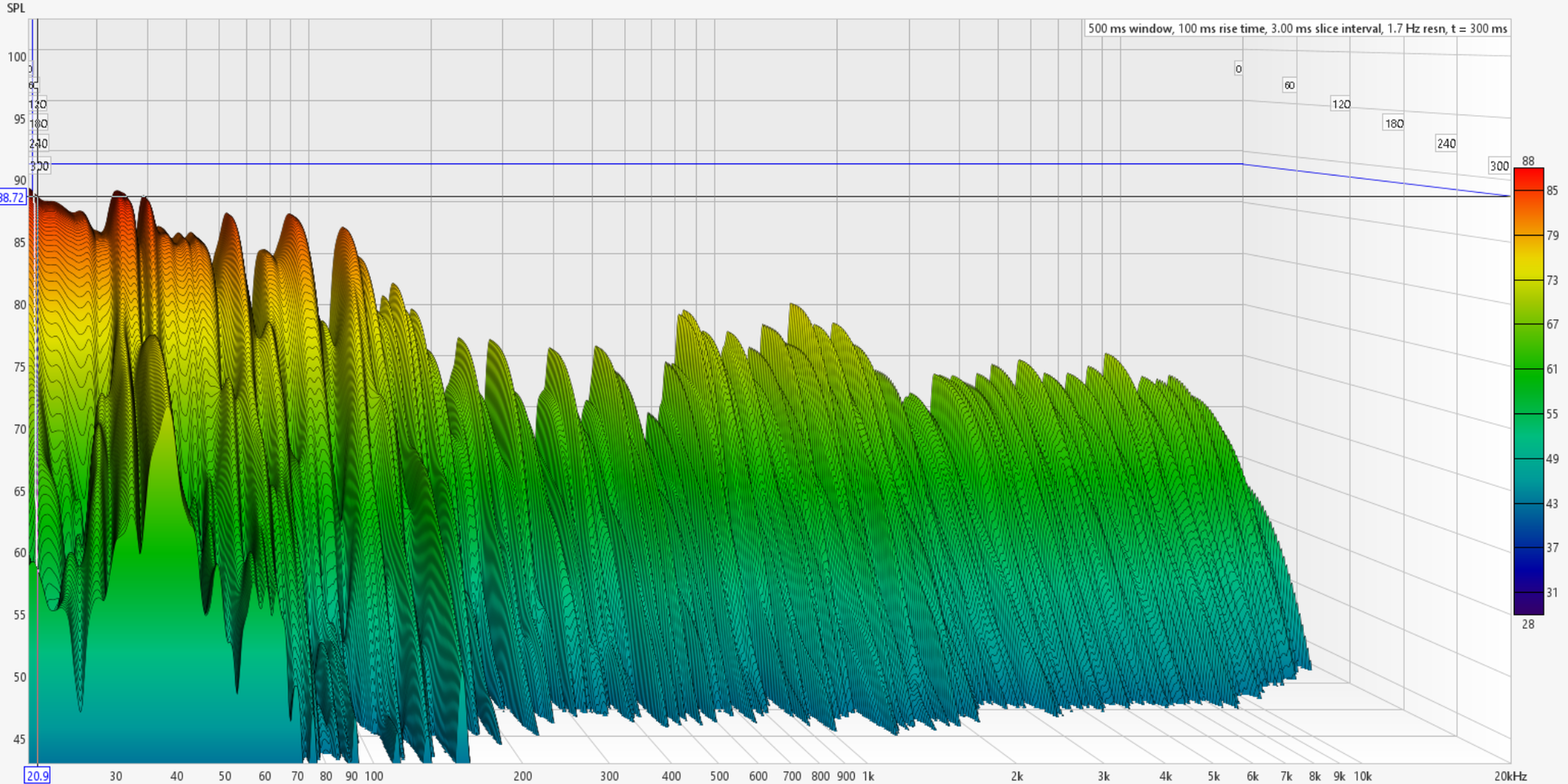1568x784 pixels.
Task: Click the purple bottom of color scale
Action: pos(1528,603)
